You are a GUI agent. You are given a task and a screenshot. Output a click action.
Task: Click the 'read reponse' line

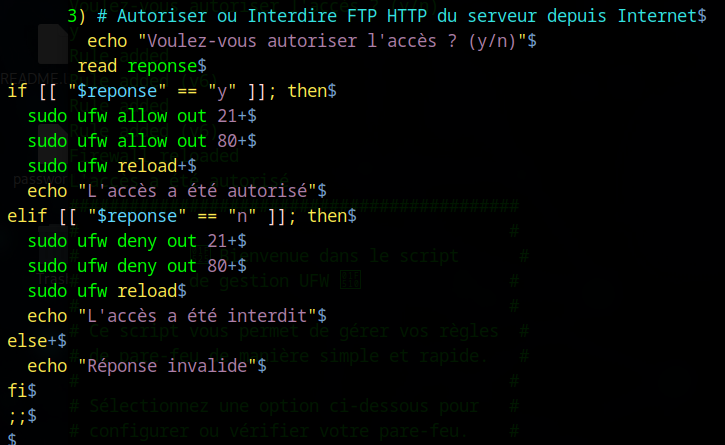141,66
